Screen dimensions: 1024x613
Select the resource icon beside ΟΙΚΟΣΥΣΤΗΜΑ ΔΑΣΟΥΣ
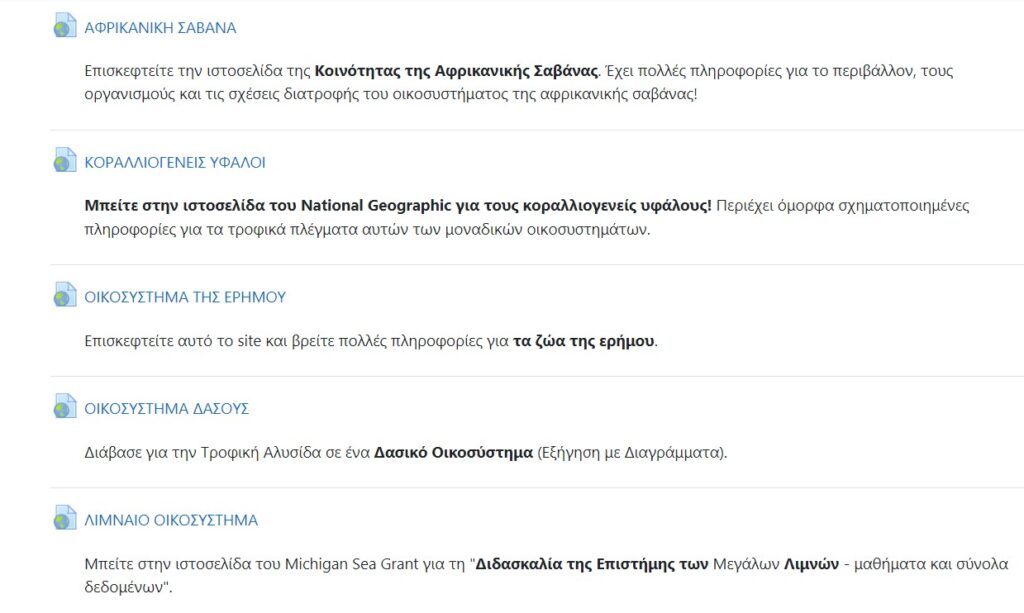pos(65,408)
